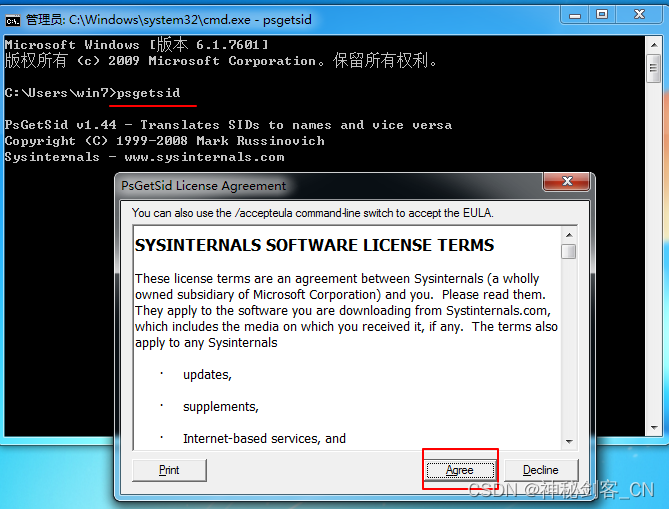Click the '版权所有 (c) 2009 Microsoft Corporation' line
This screenshot has height=509, width=669.
(221, 61)
